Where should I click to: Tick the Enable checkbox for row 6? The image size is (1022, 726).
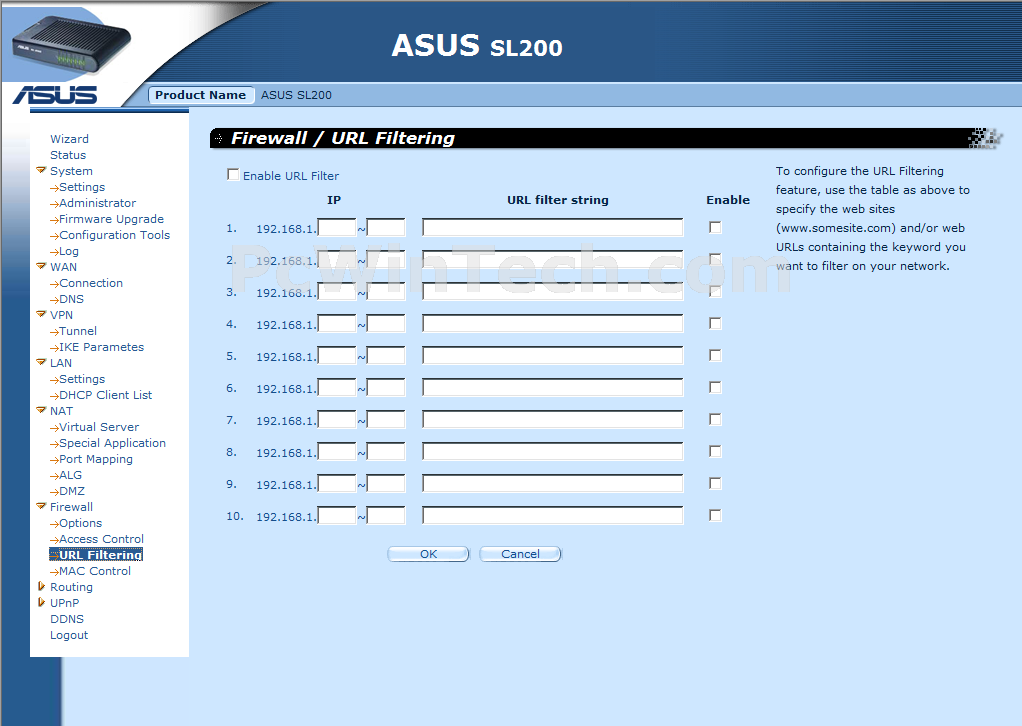[715, 387]
